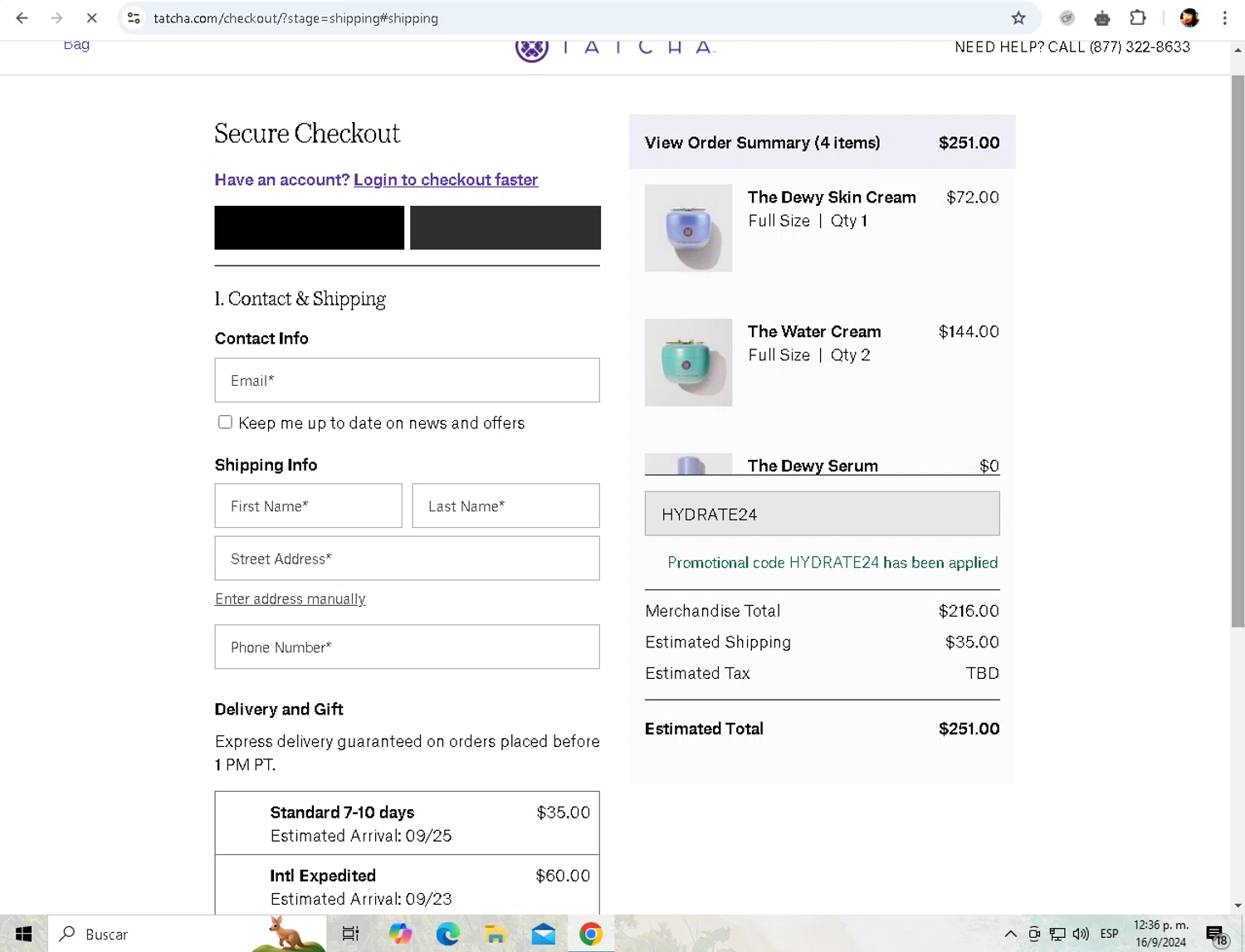Click the Tatcha logo emblem
This screenshot has width=1245, height=952.
[531, 49]
